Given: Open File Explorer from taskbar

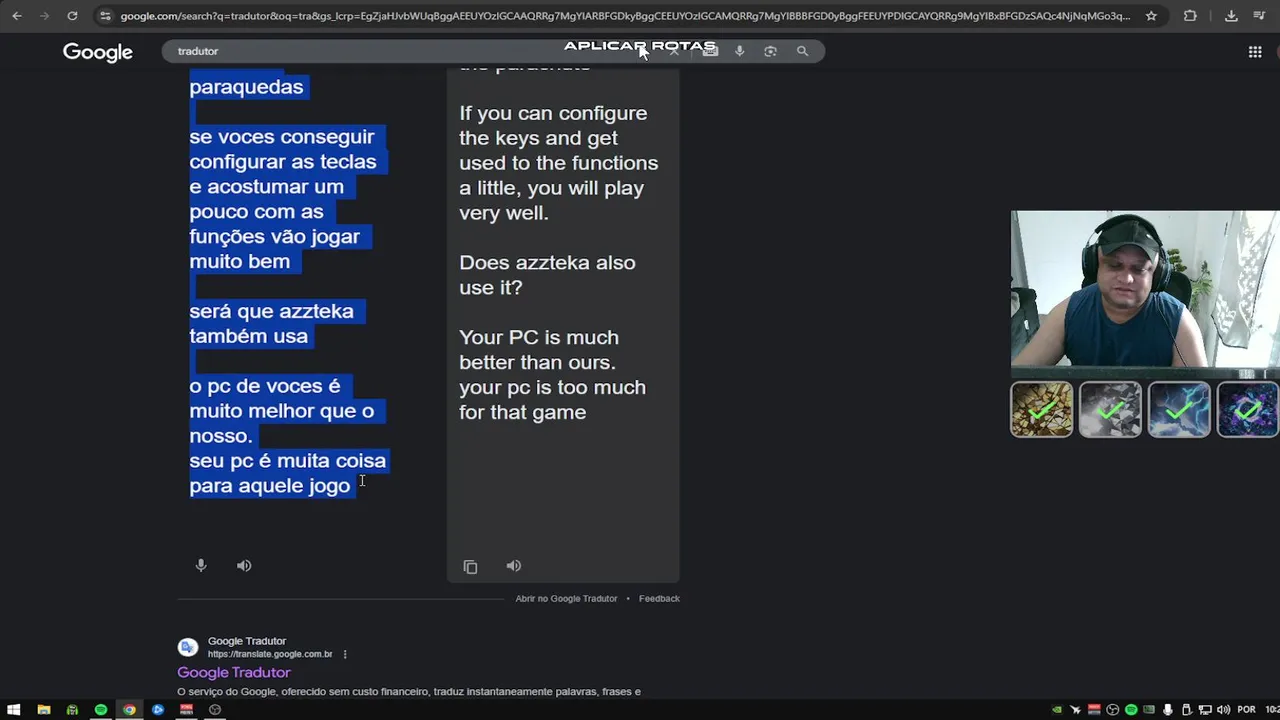Looking at the screenshot, I should pyautogui.click(x=43, y=710).
